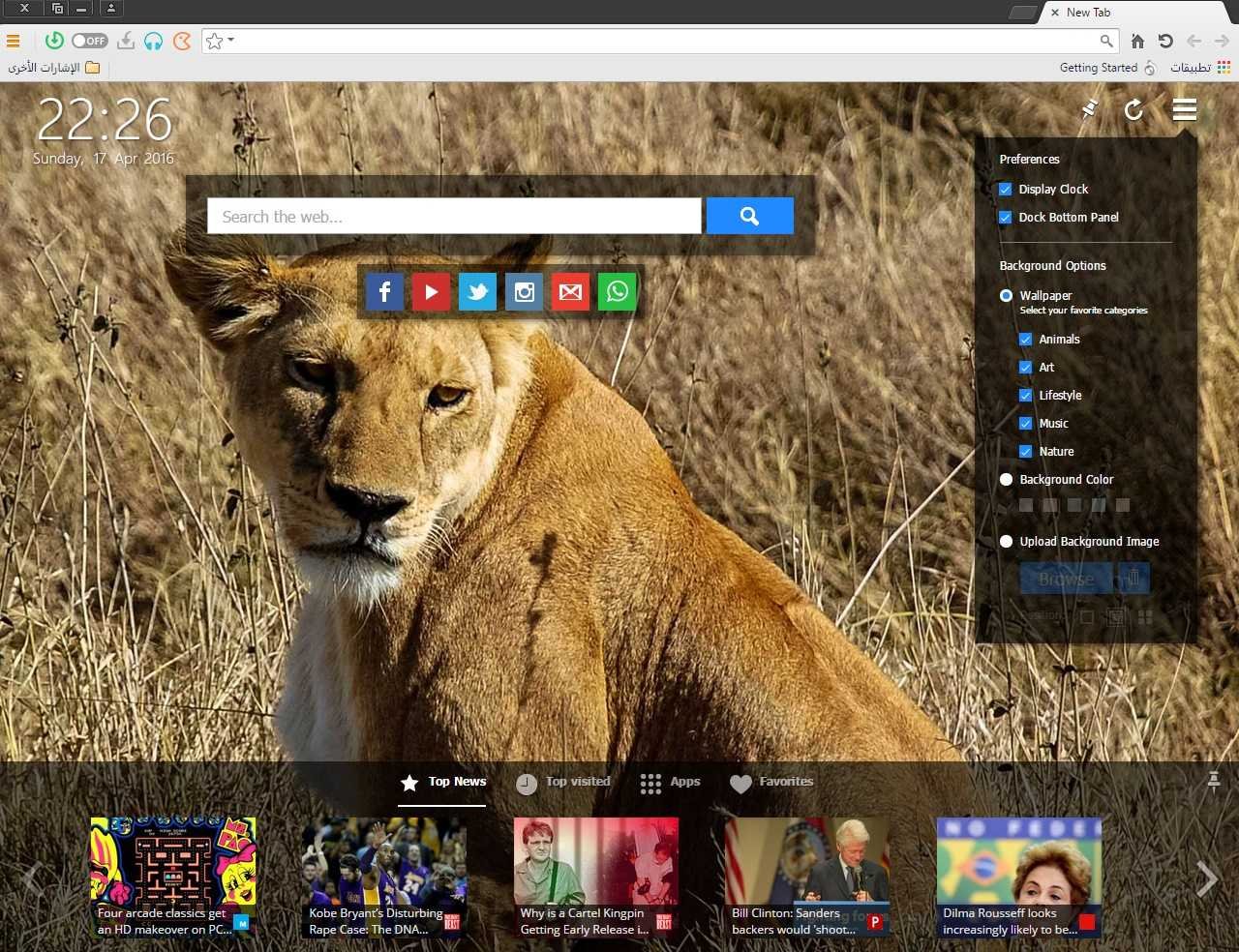Click the headphones icon in browser toolbar

pyautogui.click(x=153, y=41)
